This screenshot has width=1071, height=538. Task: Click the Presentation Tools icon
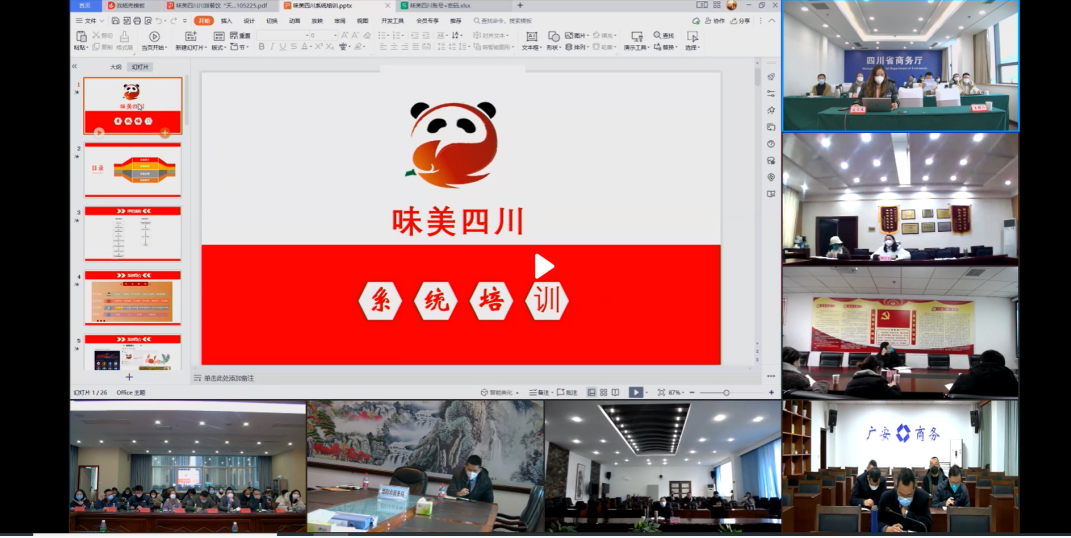(x=637, y=36)
